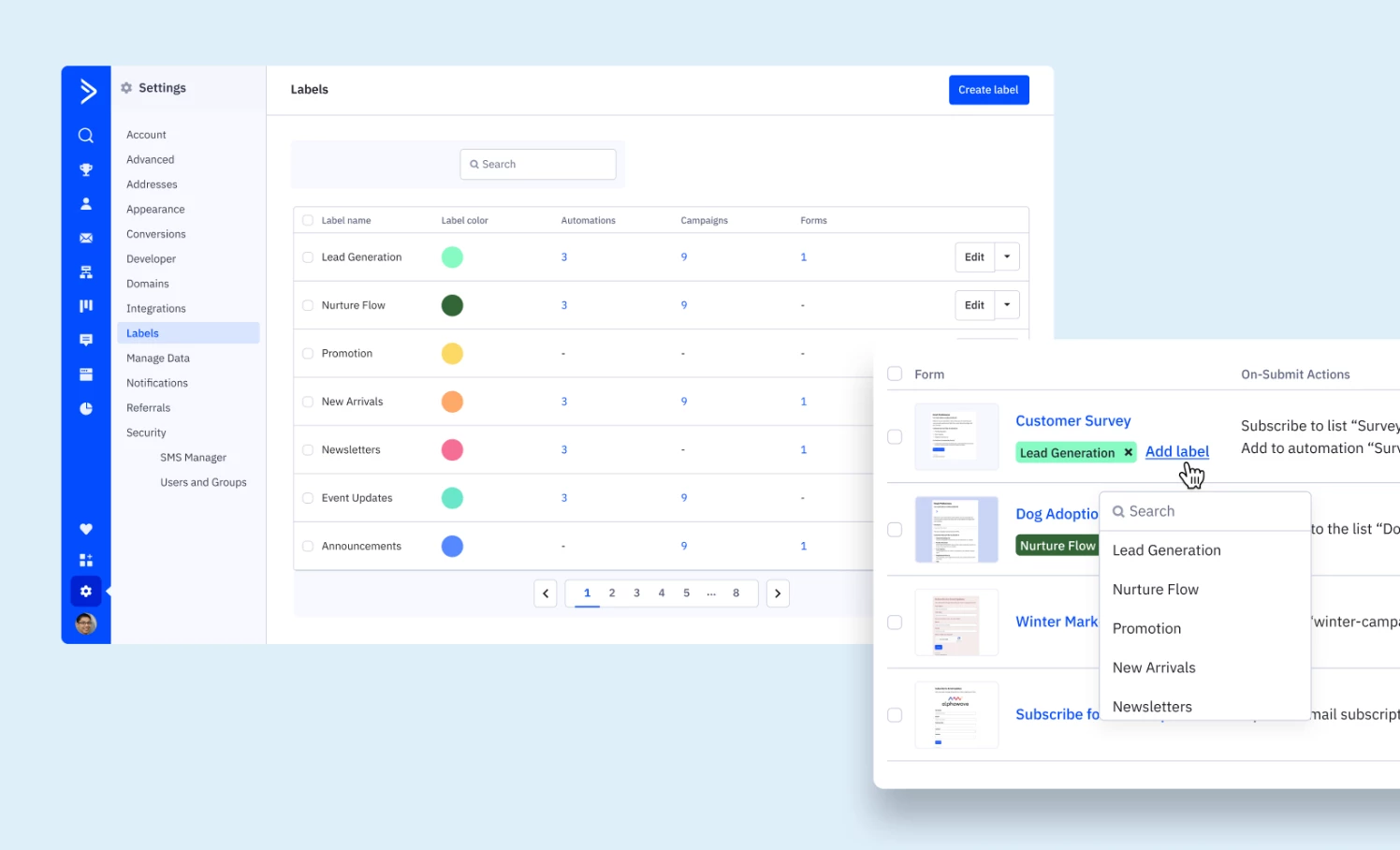Open the Customer Survey form thumbnail

click(x=956, y=437)
